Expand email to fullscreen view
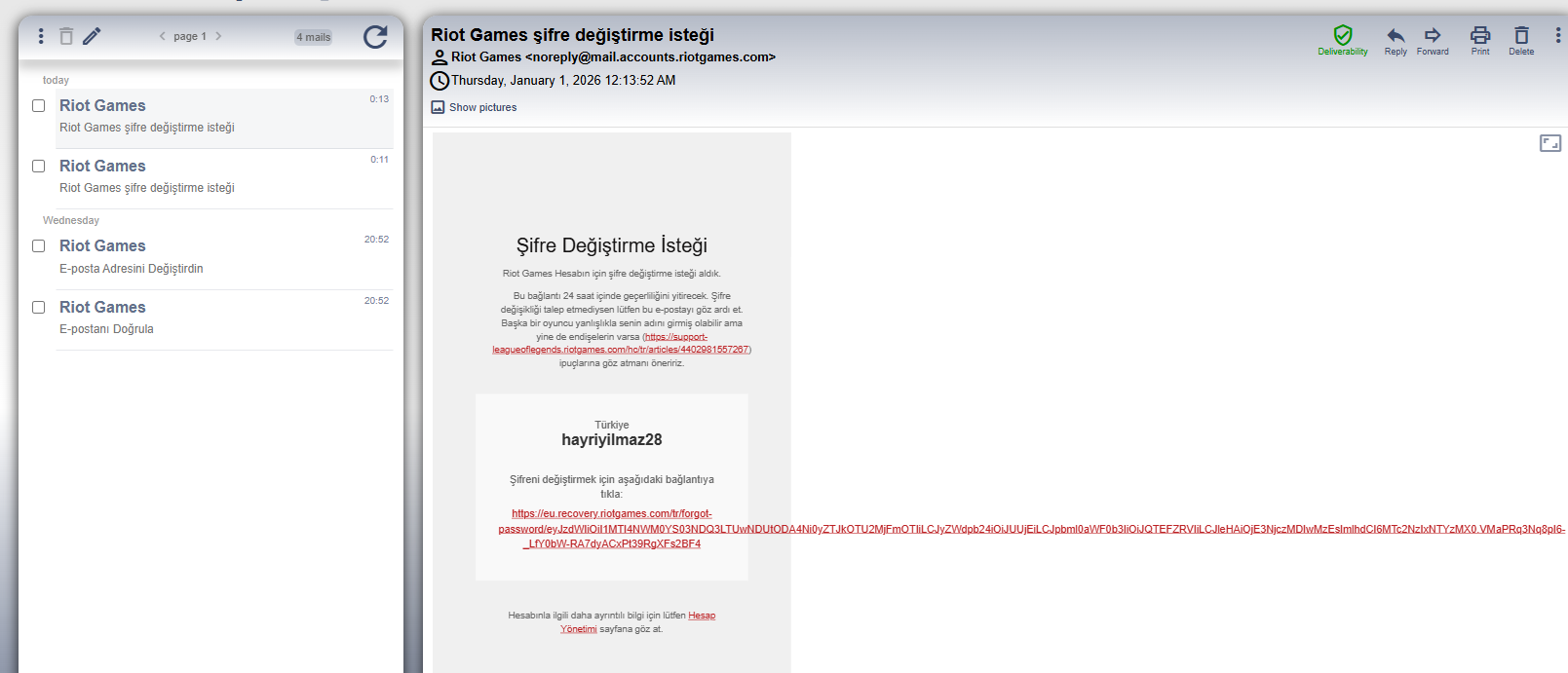The width and height of the screenshot is (1568, 673). point(1550,143)
